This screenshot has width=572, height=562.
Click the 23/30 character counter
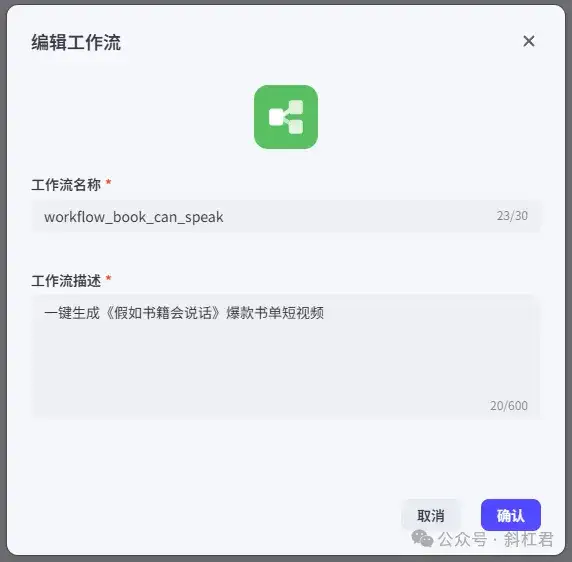(x=512, y=216)
